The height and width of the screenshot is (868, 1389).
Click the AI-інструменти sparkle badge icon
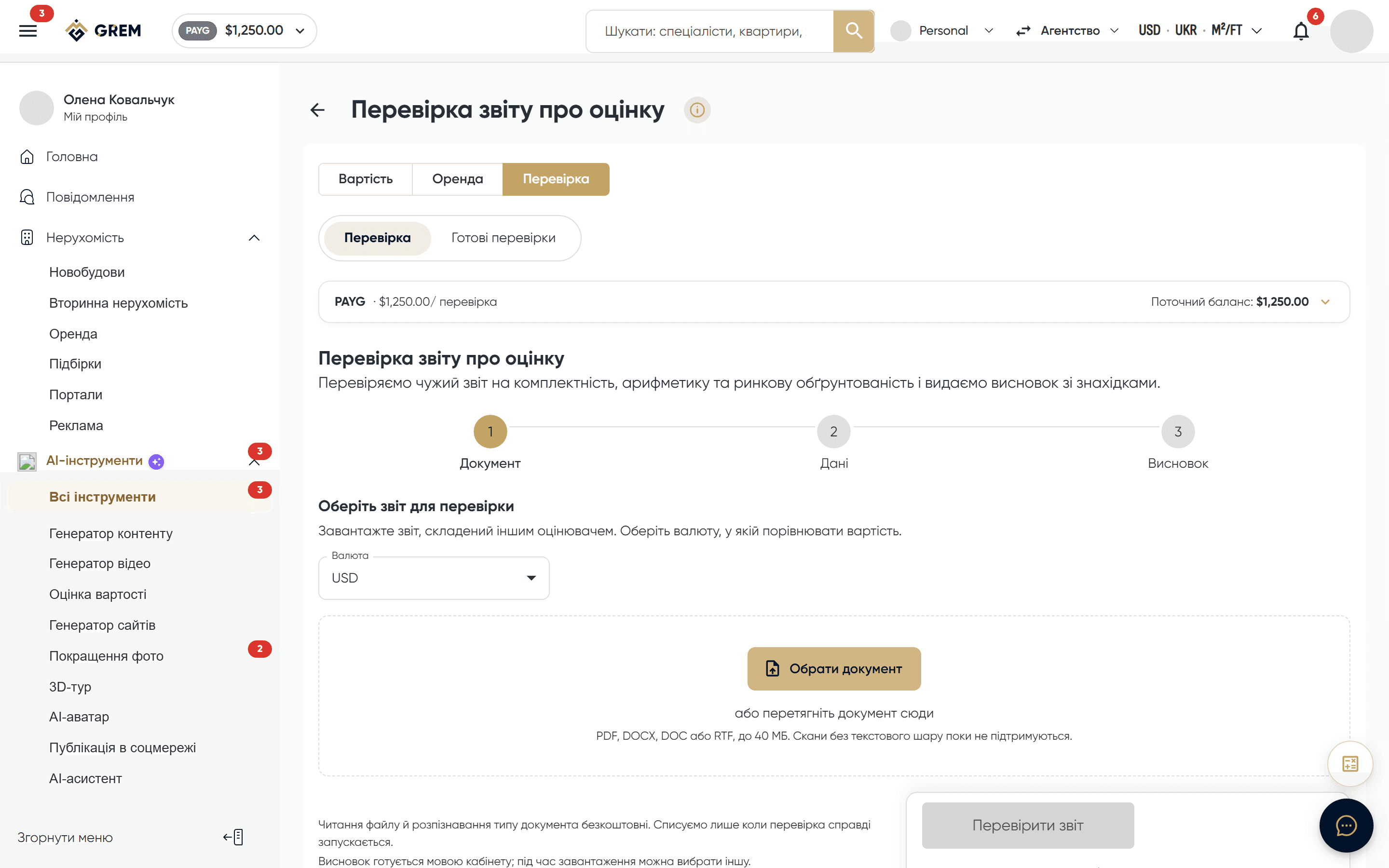coord(156,461)
